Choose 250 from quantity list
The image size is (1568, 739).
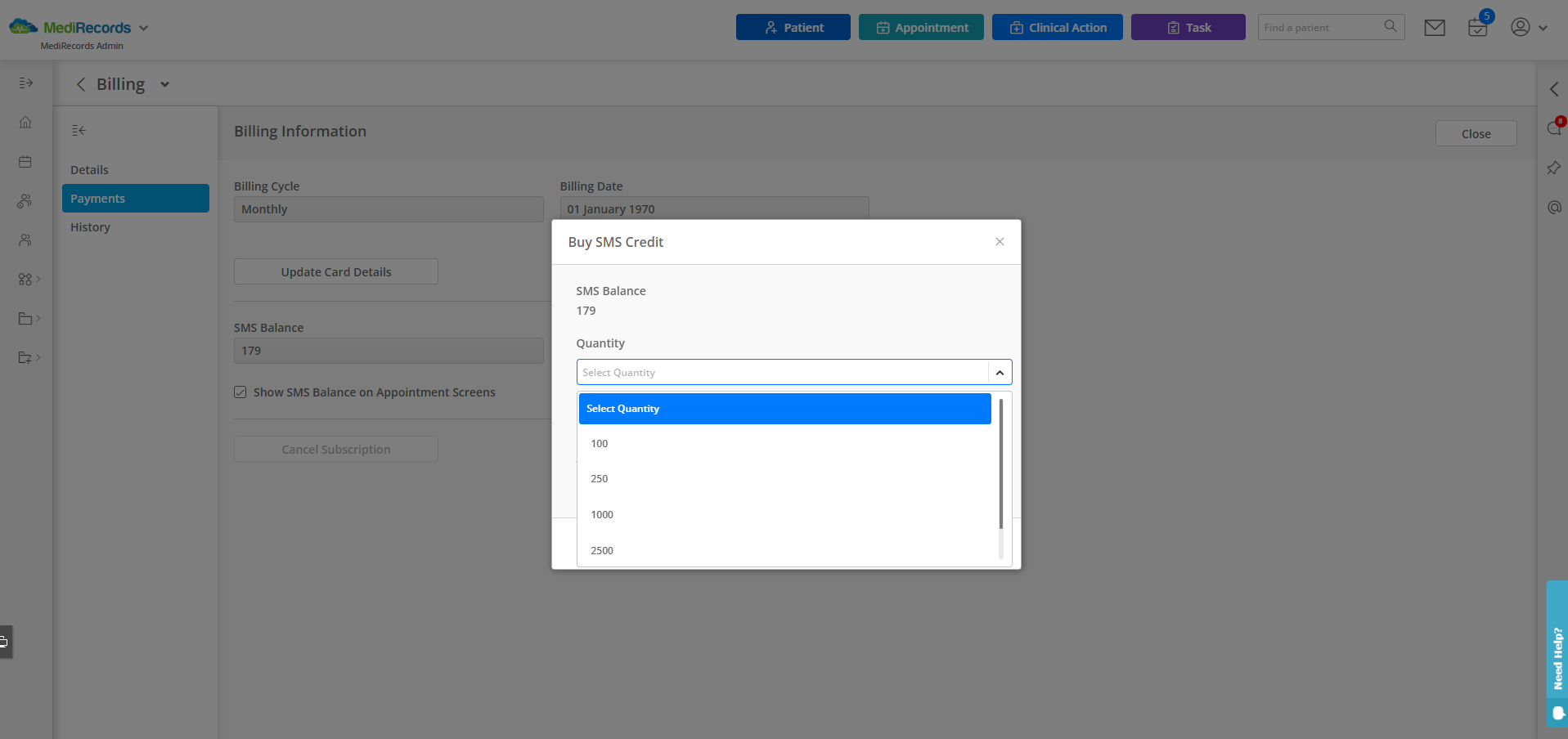[784, 479]
